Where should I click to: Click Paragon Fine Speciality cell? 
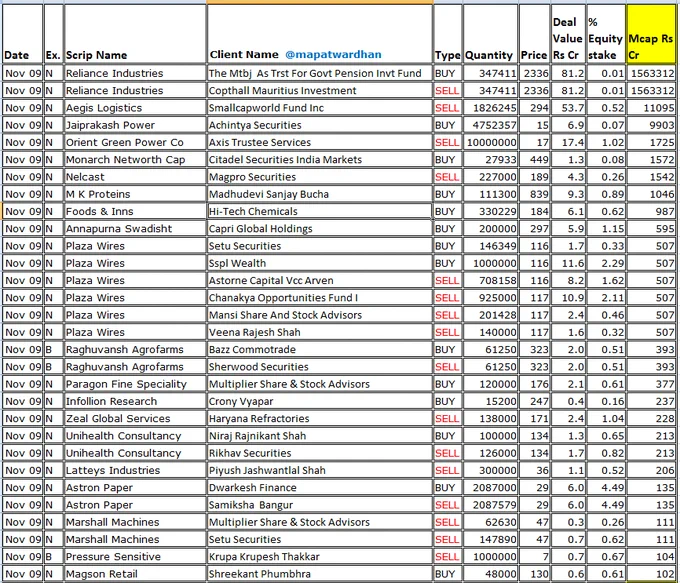[x=135, y=384]
